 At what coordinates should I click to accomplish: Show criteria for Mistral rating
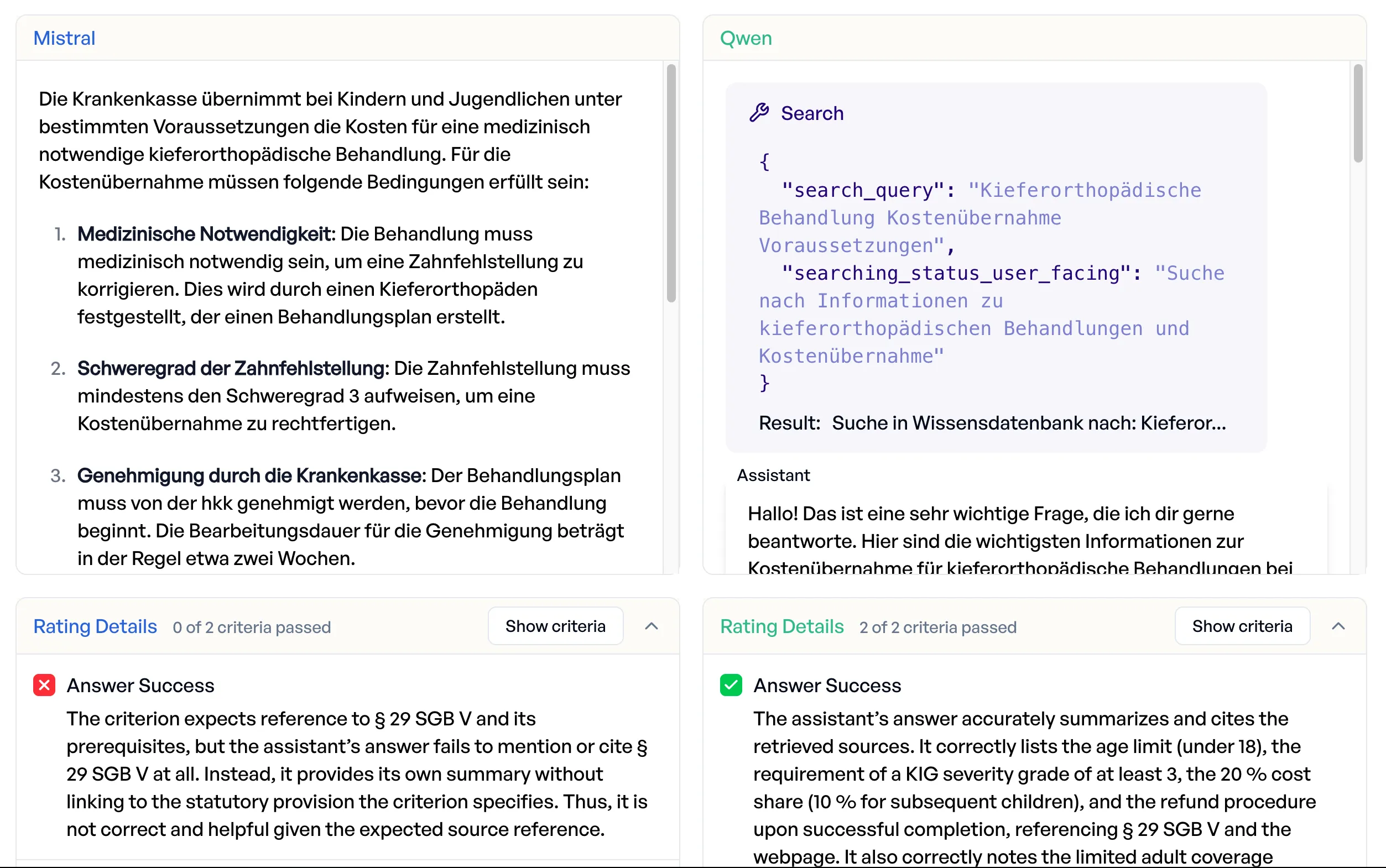click(x=555, y=626)
